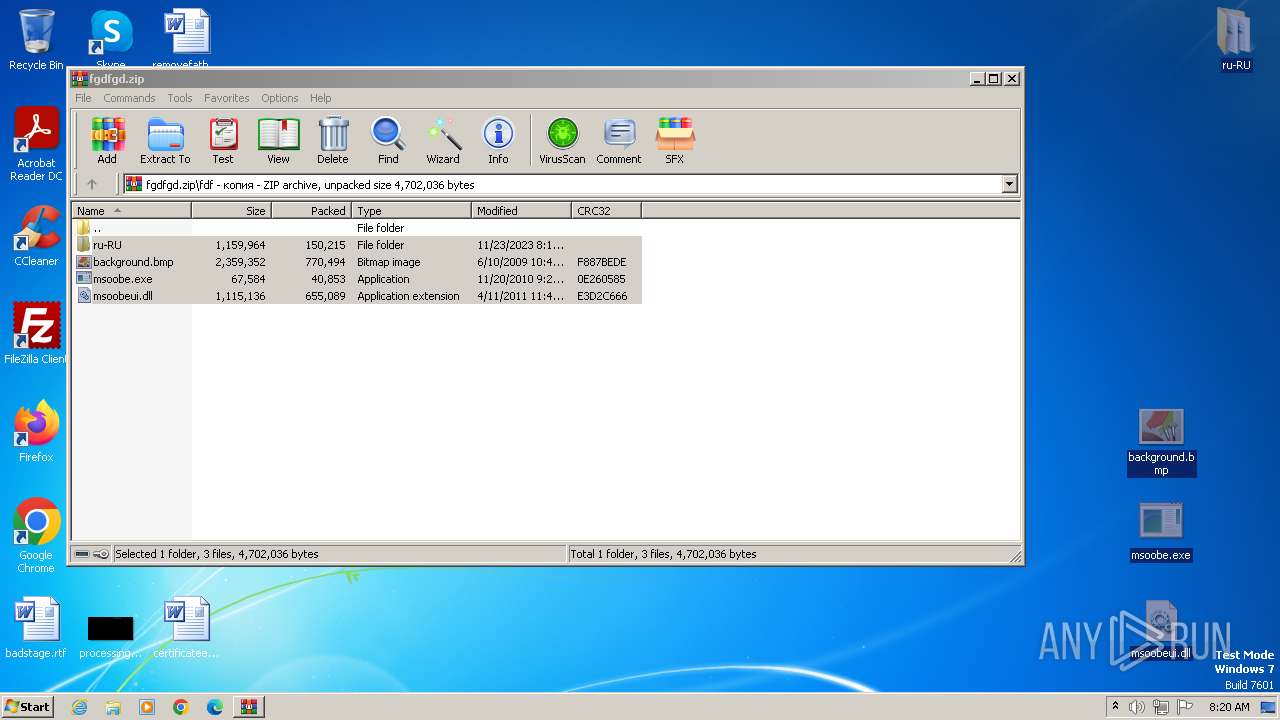Screen dimensions: 1280x720
Task: Sort by the Size column header
Action: (231, 211)
